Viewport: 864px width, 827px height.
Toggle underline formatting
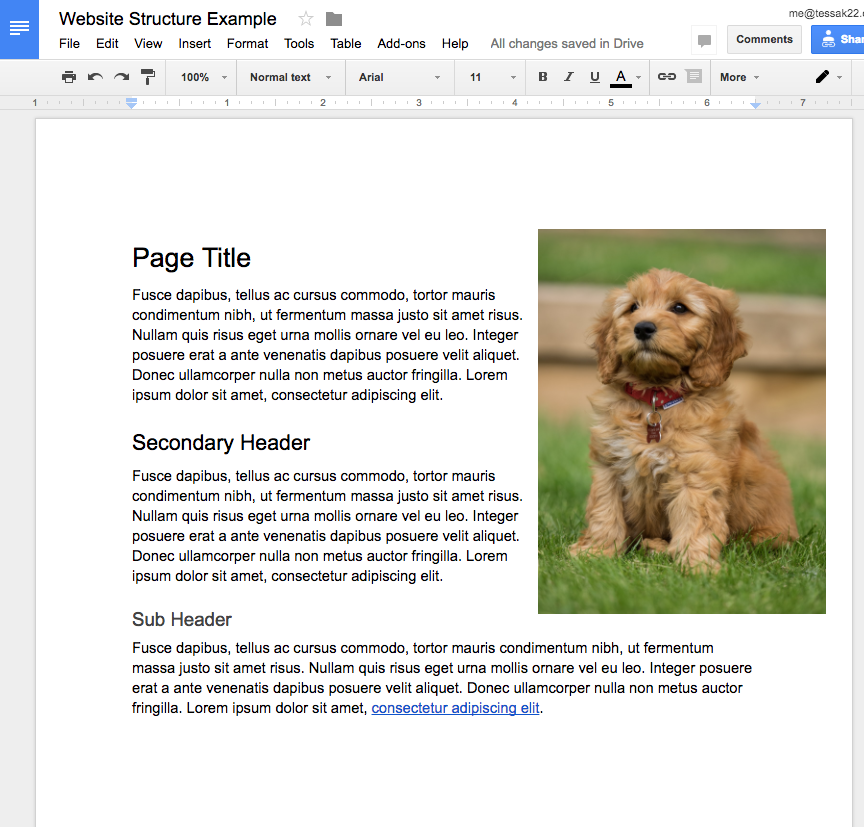(595, 77)
